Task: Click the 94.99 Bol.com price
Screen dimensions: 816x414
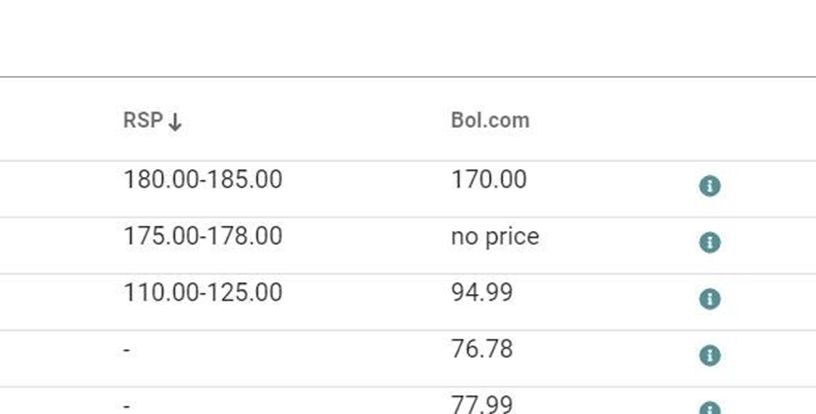Action: pos(482,293)
